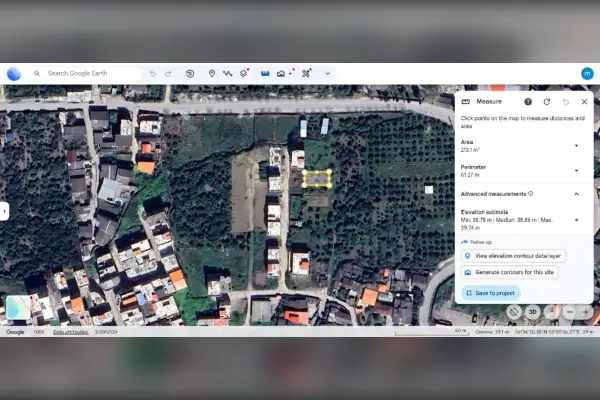Open historical imagery clock icon
600x400 pixels.
(x=190, y=73)
